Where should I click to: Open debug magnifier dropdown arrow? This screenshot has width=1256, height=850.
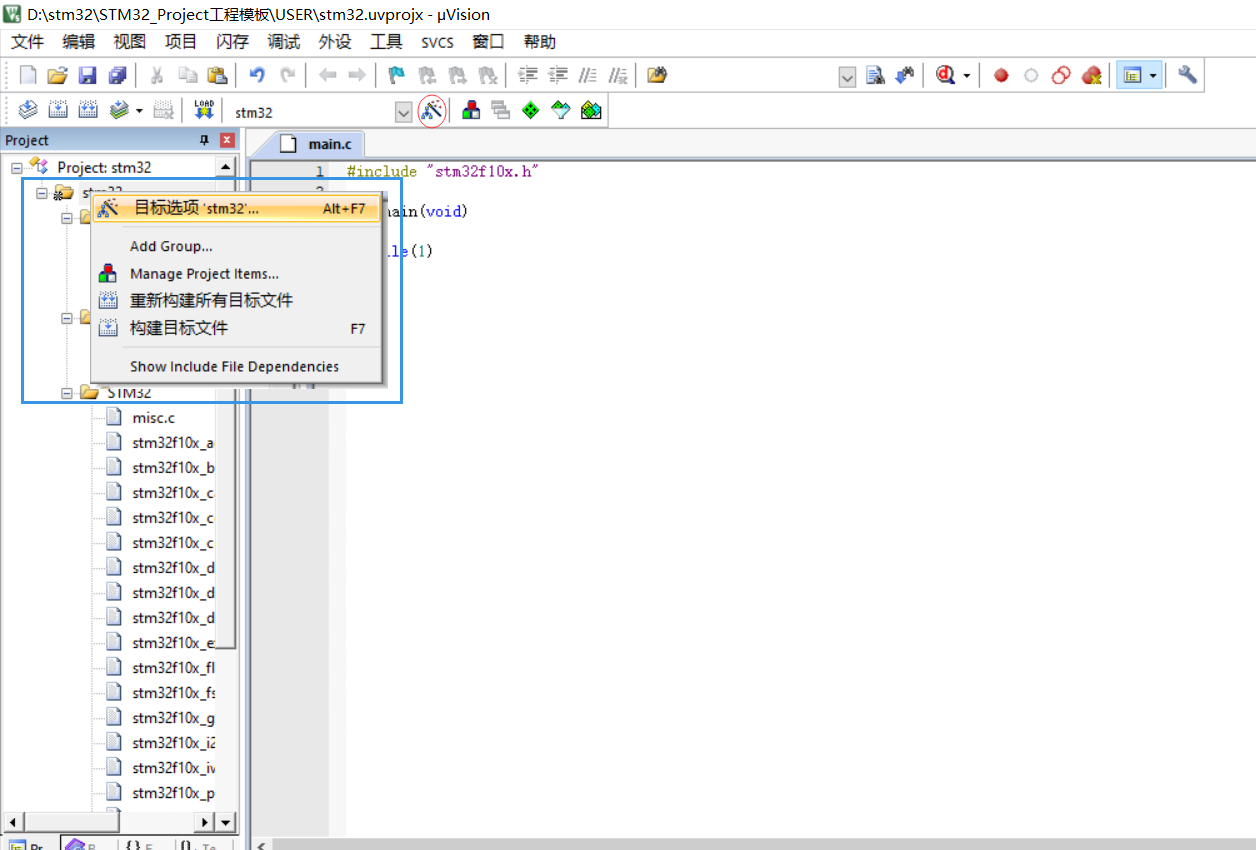coord(965,75)
